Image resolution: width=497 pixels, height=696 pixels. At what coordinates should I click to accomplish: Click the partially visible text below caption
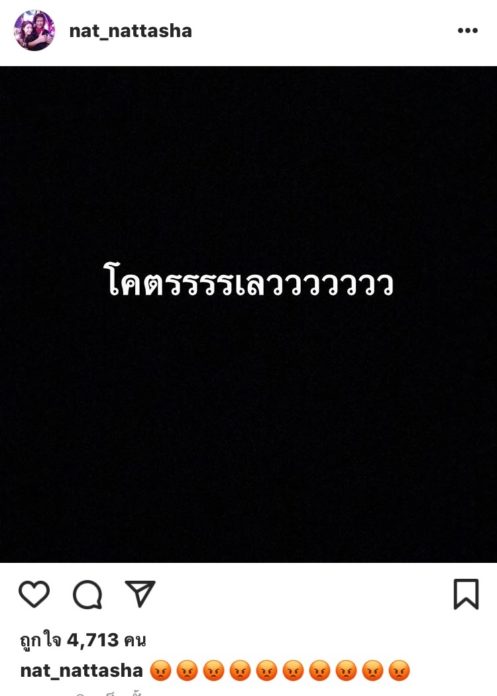click(x=109, y=693)
